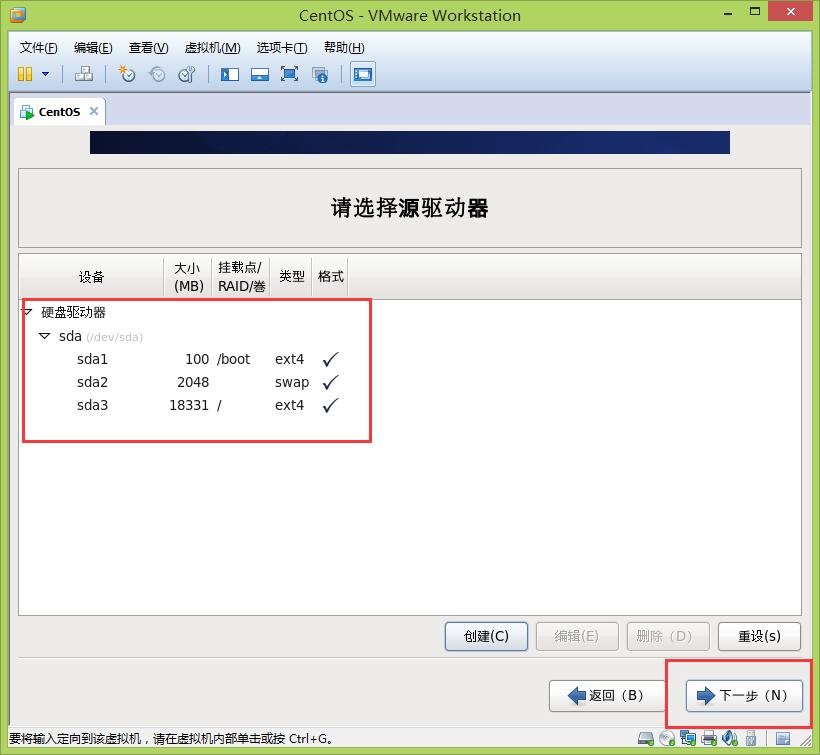820x755 pixels.
Task: Collapse the sda disk tree node
Action: (x=44, y=336)
